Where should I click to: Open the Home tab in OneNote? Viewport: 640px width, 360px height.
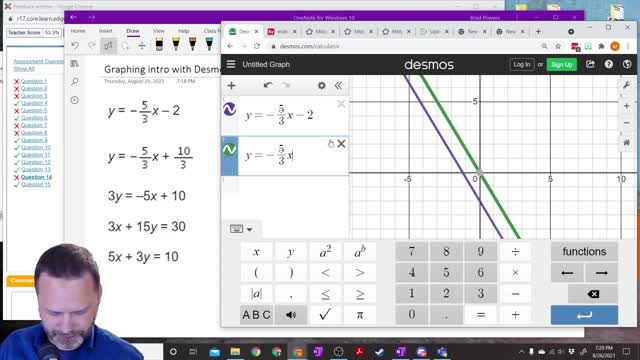(x=78, y=31)
